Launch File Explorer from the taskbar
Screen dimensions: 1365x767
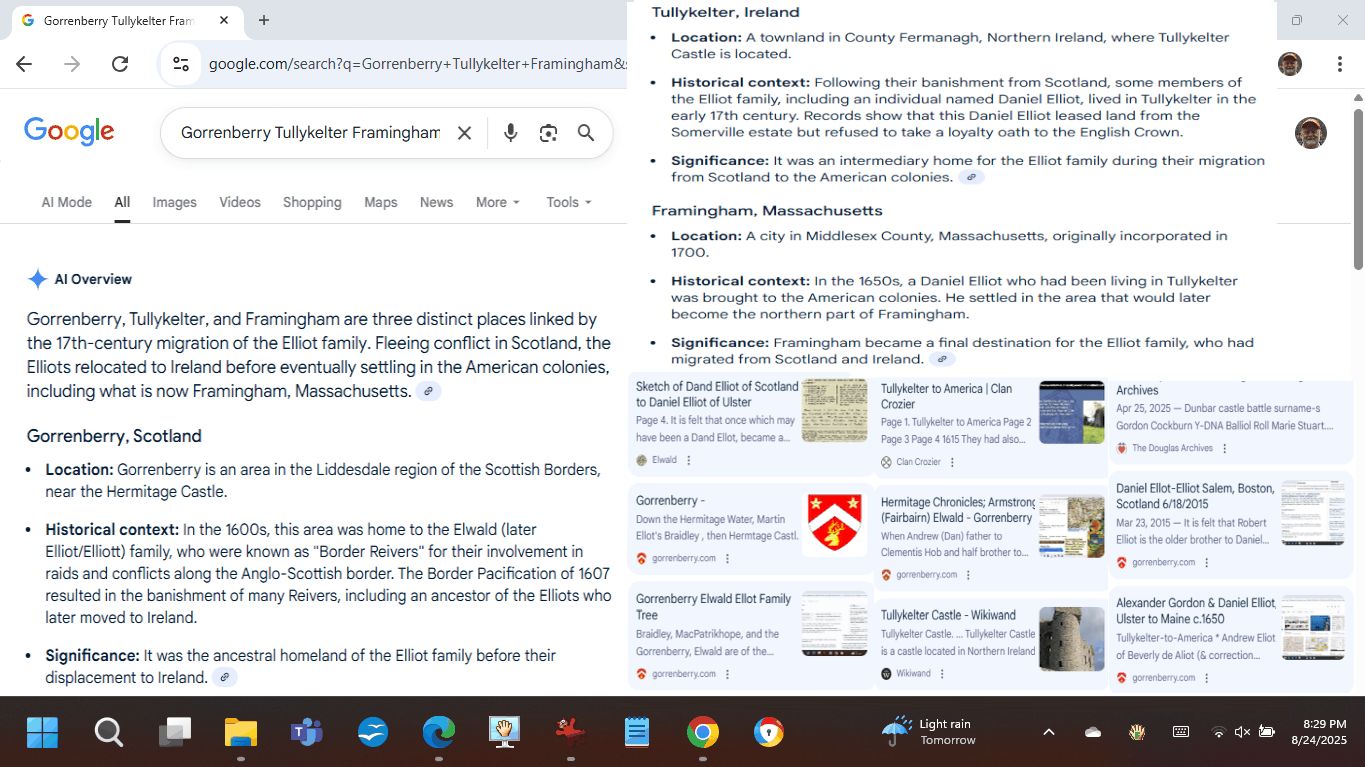(241, 733)
